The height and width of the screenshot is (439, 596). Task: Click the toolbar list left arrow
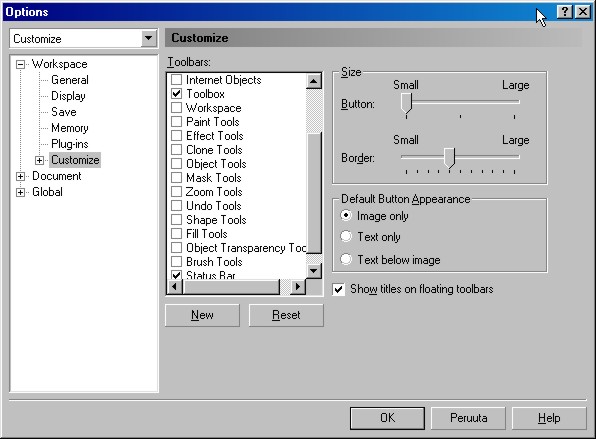175,287
